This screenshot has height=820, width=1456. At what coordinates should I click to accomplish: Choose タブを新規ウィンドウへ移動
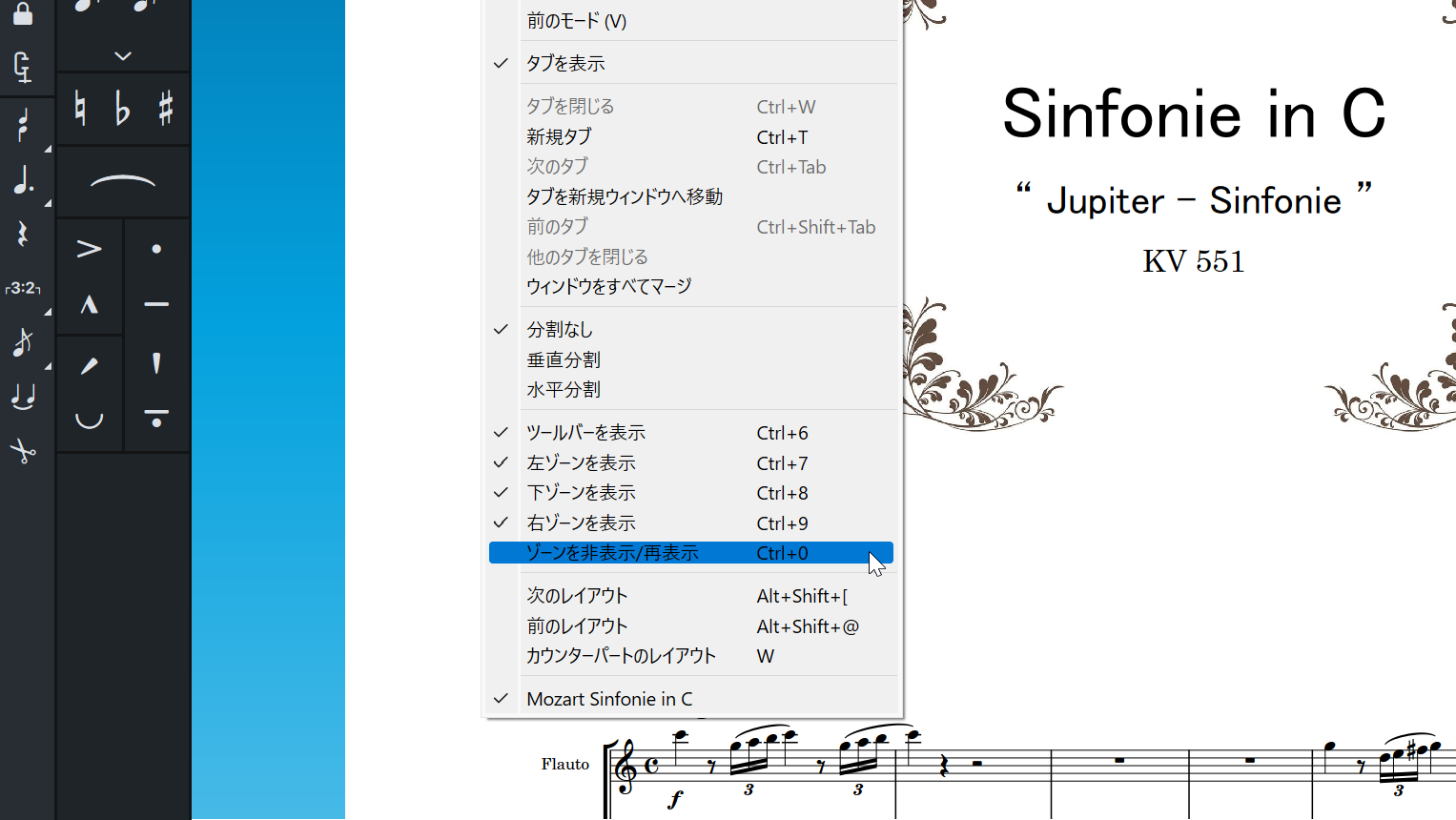pyautogui.click(x=693, y=197)
